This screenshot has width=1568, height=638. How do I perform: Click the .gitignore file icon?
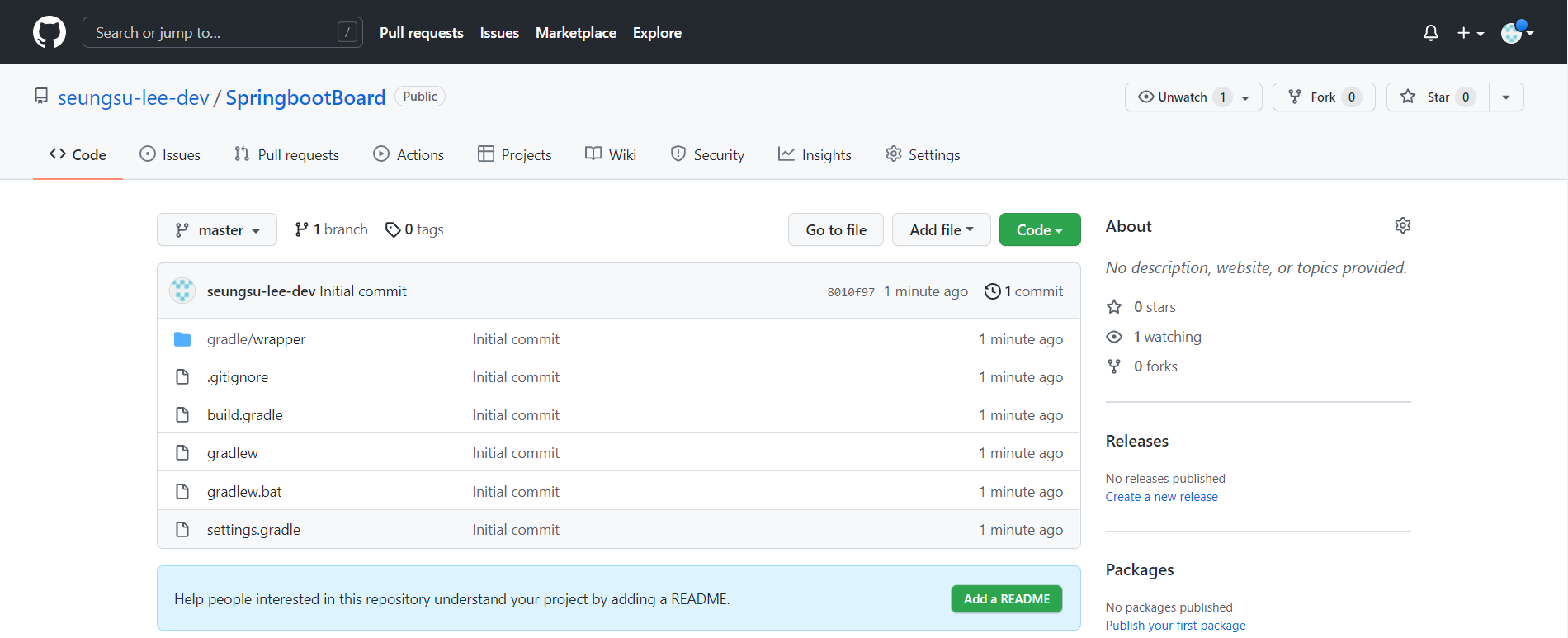coord(182,377)
